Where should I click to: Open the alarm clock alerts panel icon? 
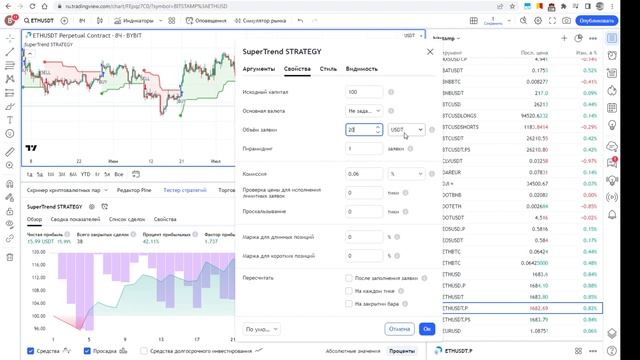point(612,56)
